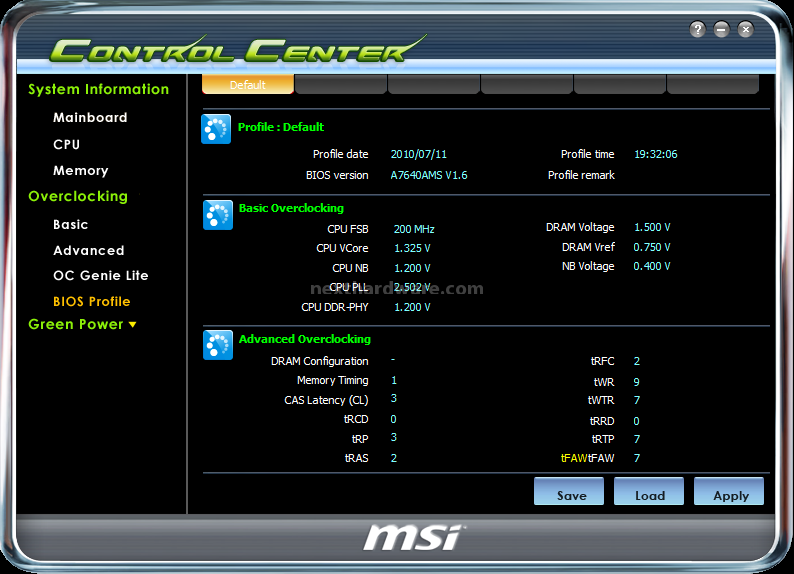Click the DRAM Voltage value 1.500 V

point(652,227)
